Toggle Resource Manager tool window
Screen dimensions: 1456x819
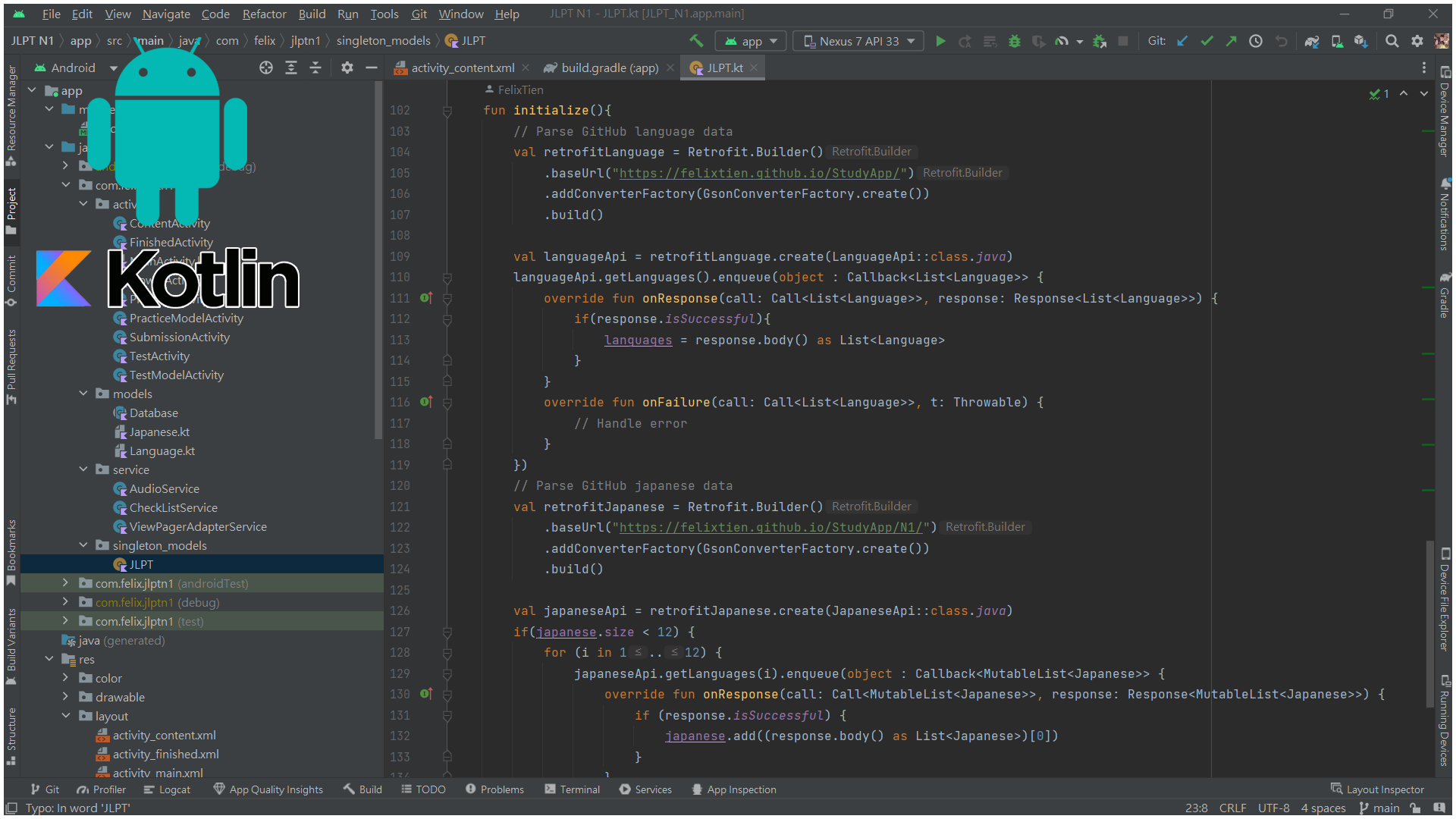coord(11,116)
